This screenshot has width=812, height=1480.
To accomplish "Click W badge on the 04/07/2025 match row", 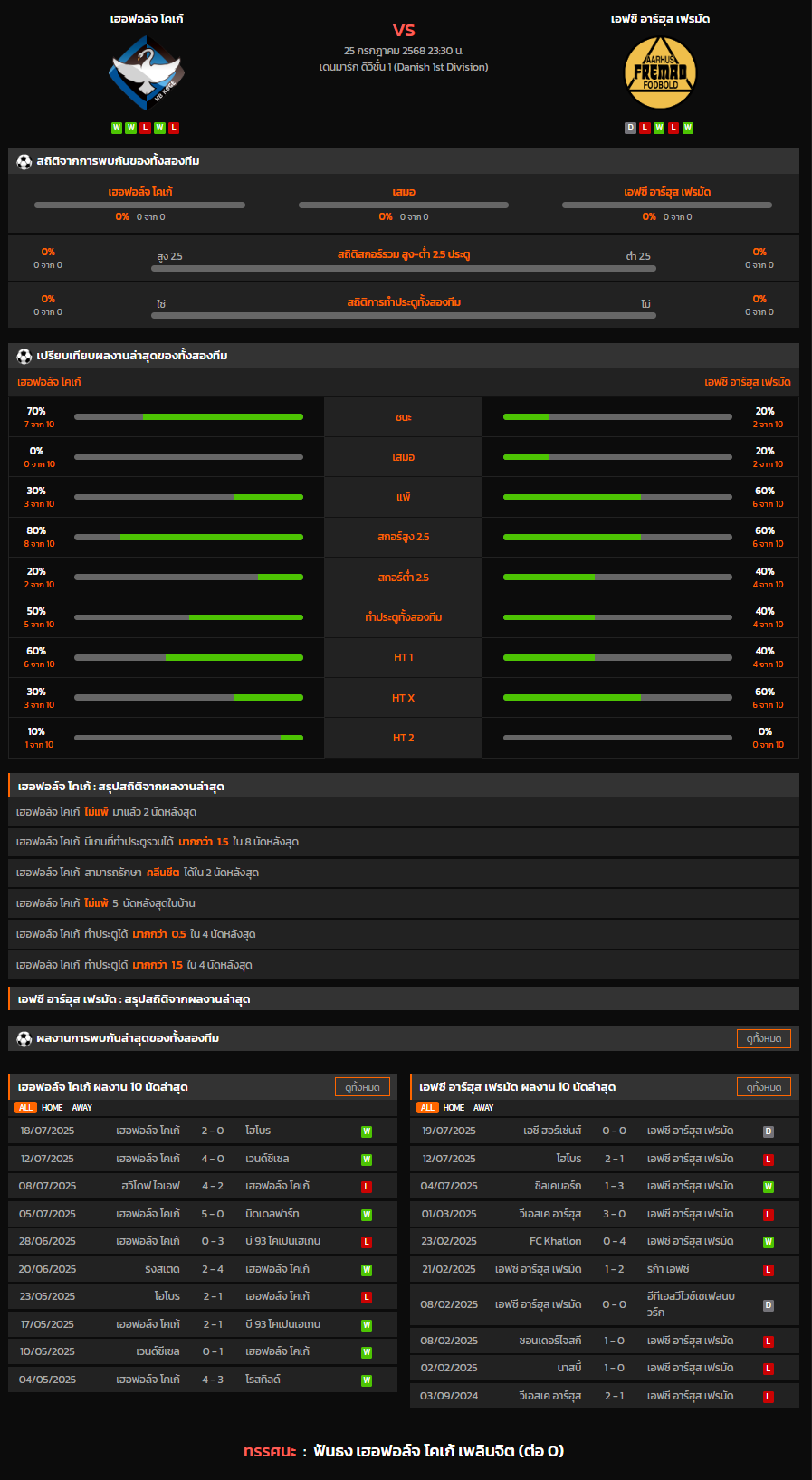I will coord(769,1187).
